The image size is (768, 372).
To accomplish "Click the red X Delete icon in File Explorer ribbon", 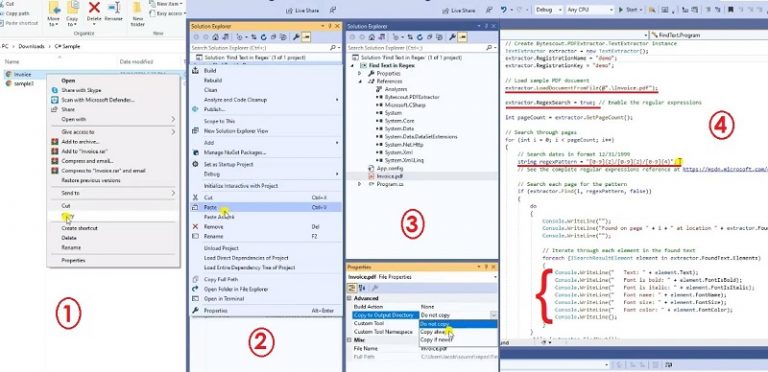I will tap(94, 8).
